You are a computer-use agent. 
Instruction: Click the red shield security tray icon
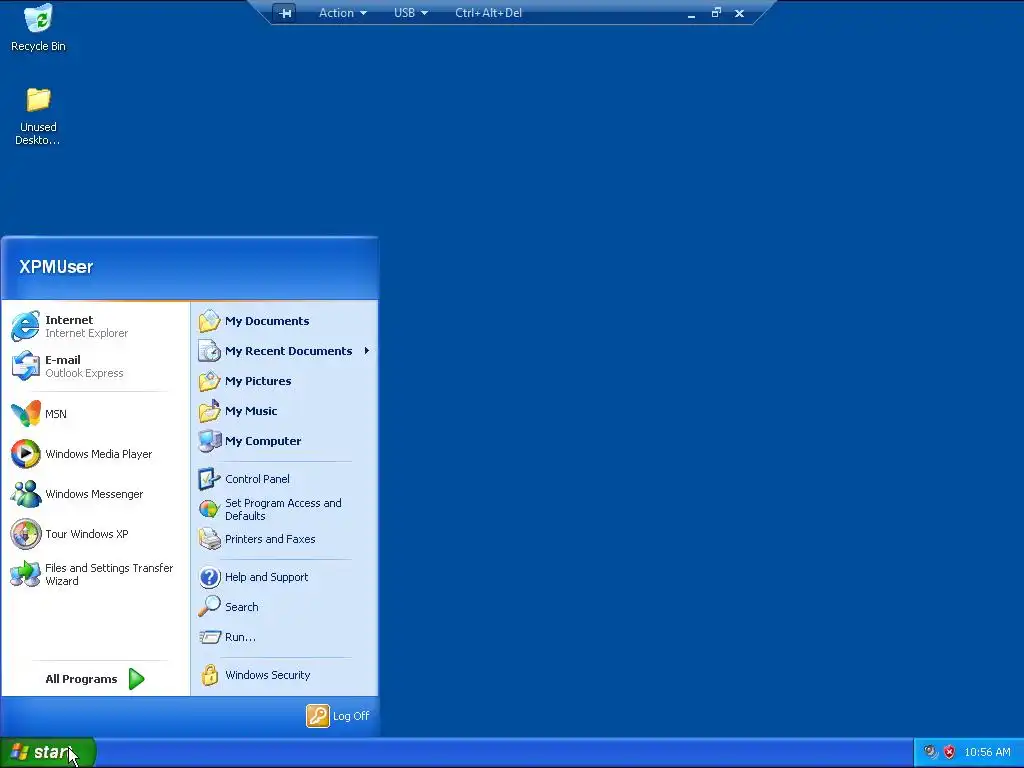[950, 752]
